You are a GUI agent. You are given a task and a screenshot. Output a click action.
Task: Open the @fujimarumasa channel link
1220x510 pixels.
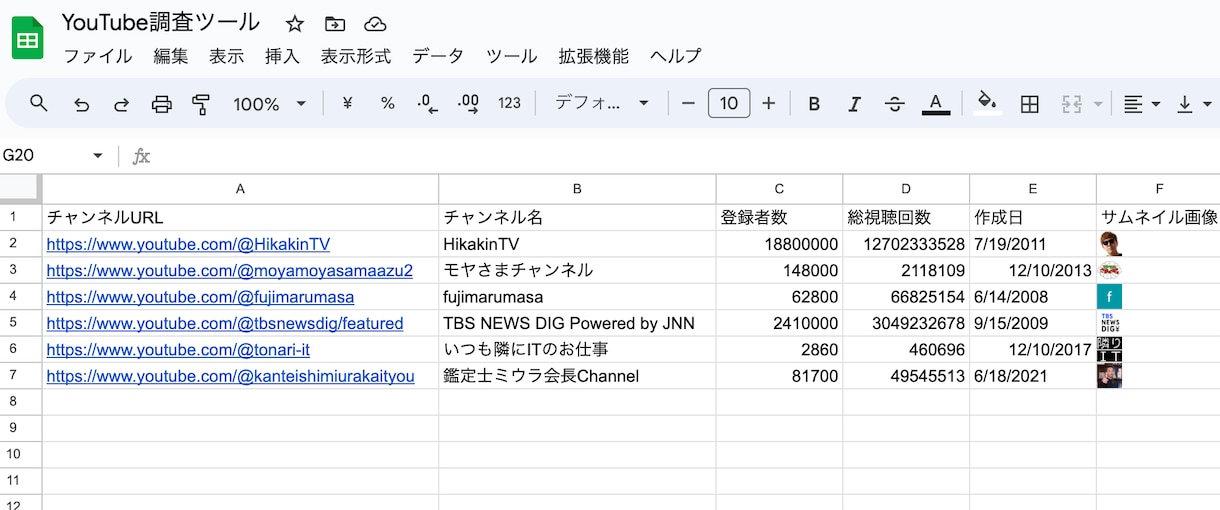click(x=200, y=297)
